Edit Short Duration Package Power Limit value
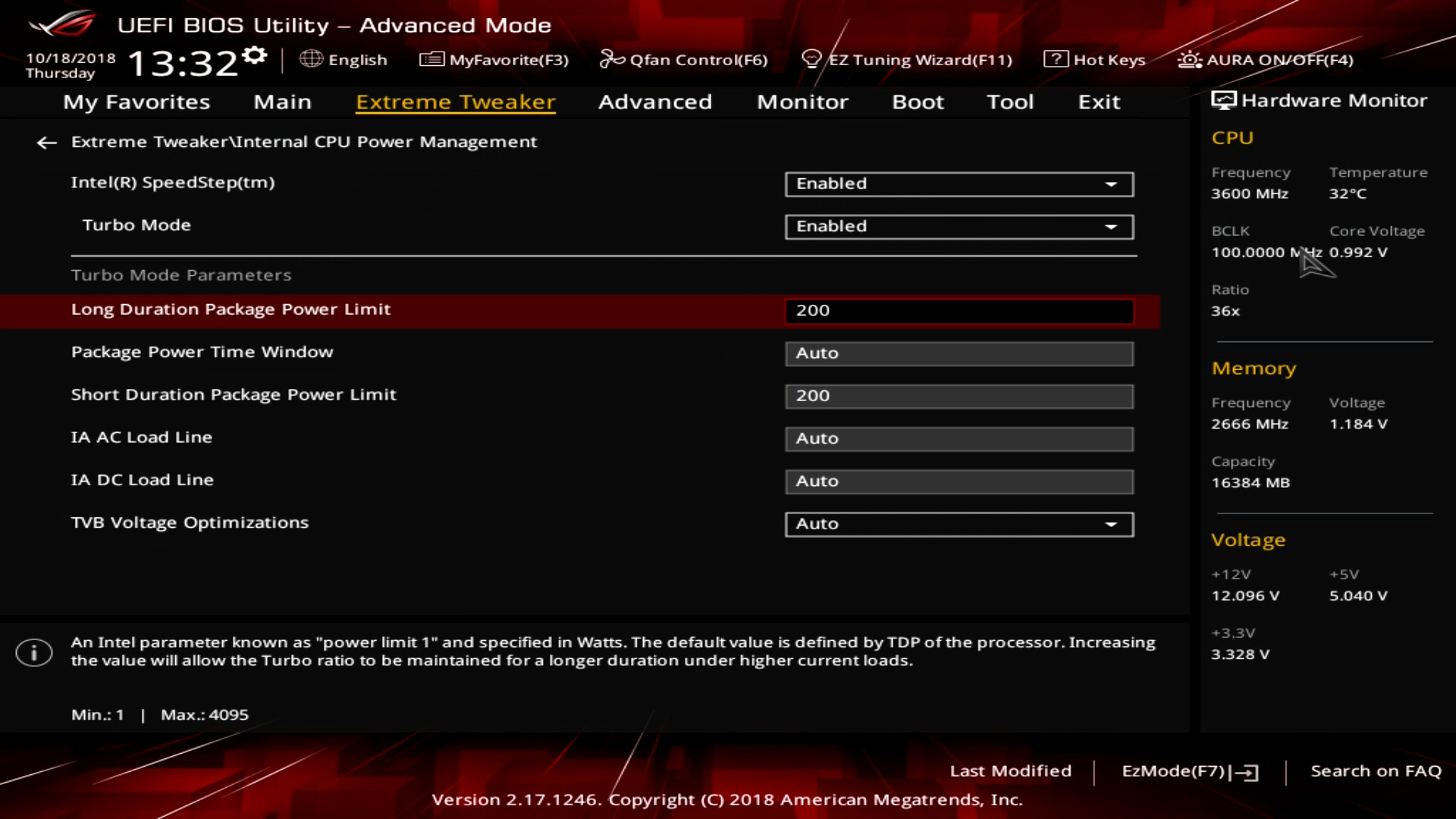 (958, 395)
